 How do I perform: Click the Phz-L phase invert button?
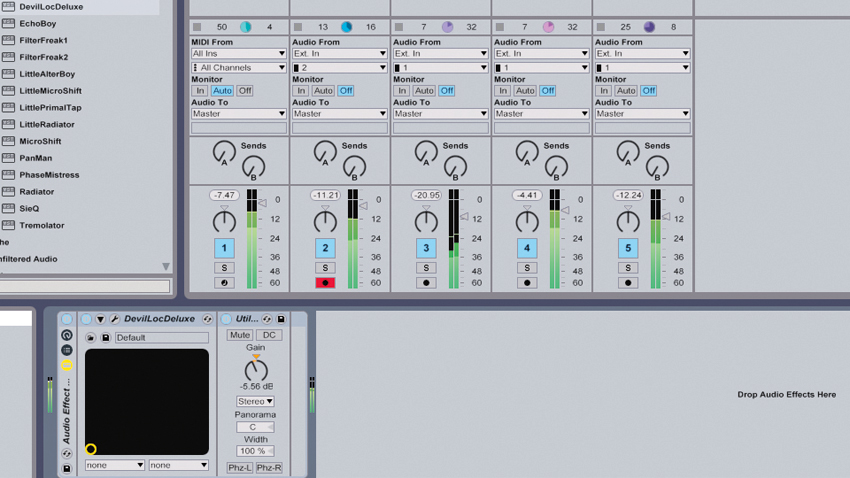pos(240,468)
